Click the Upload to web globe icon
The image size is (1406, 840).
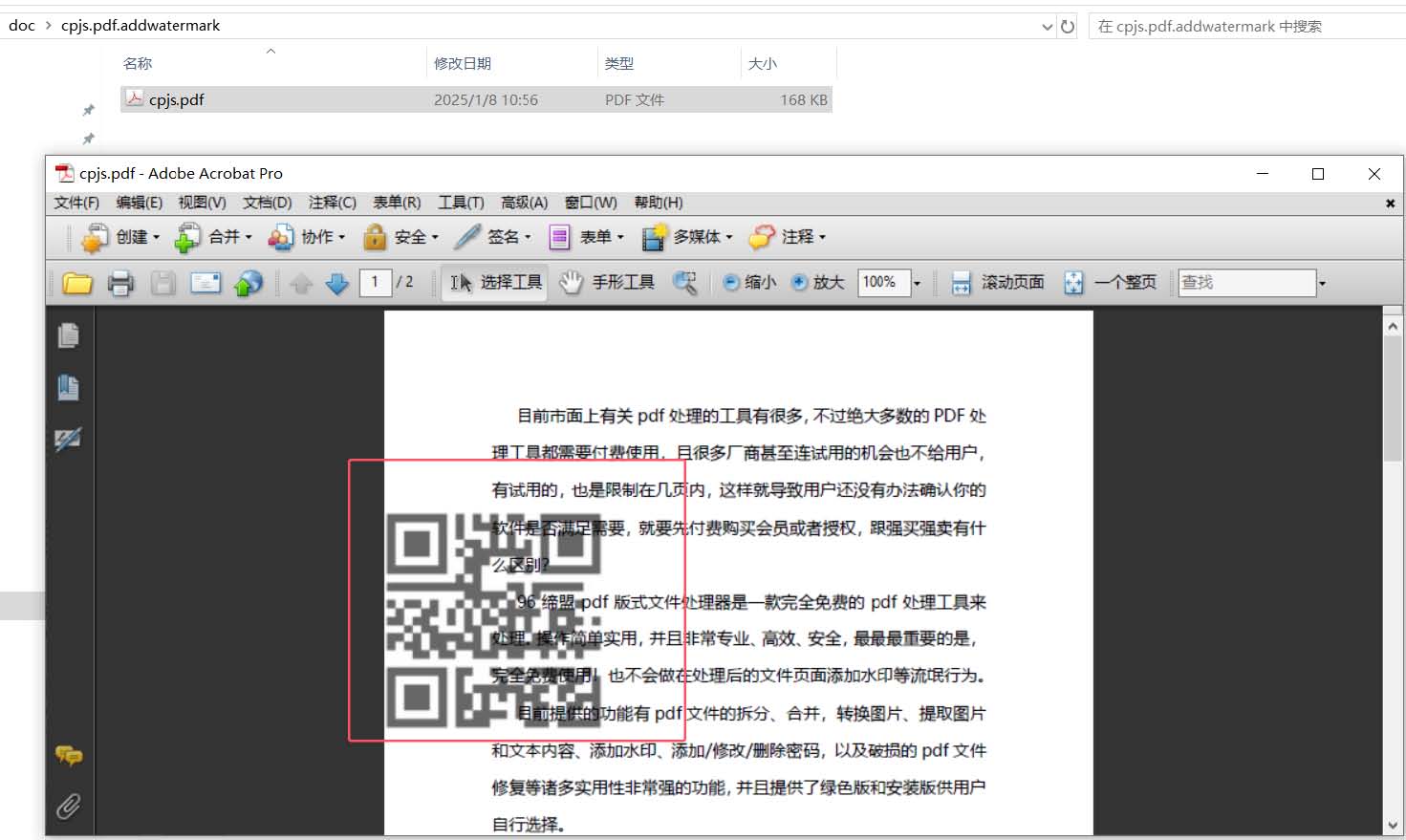(x=249, y=283)
